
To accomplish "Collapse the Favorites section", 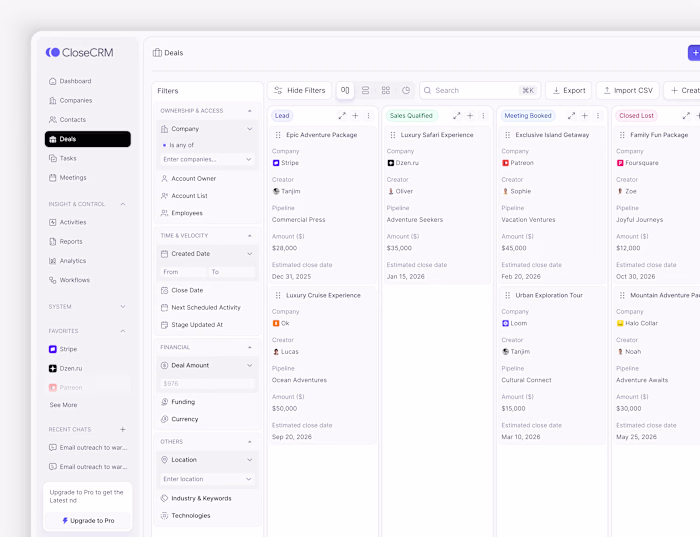I will pyautogui.click(x=123, y=331).
